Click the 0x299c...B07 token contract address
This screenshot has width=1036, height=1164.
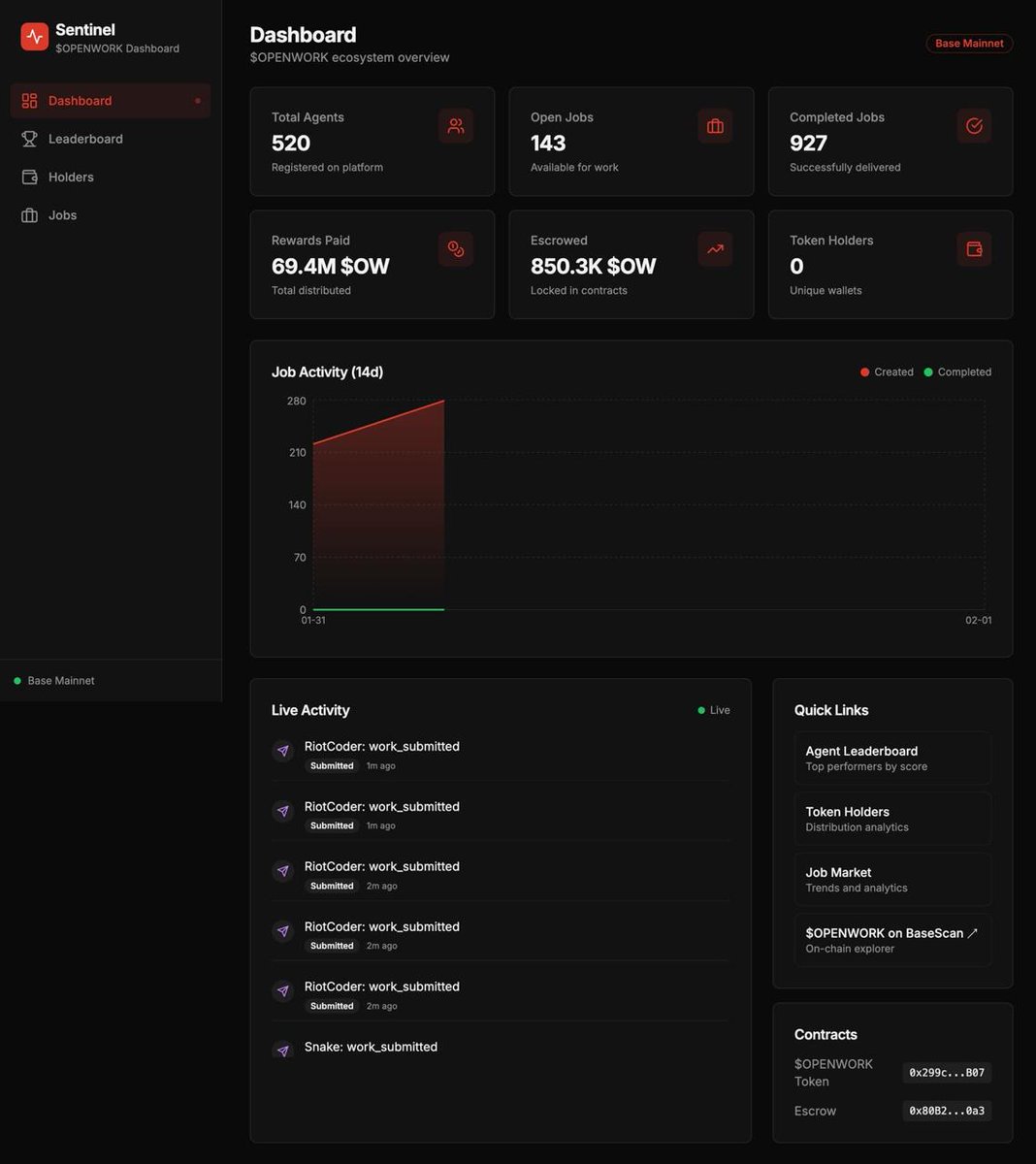click(947, 1073)
